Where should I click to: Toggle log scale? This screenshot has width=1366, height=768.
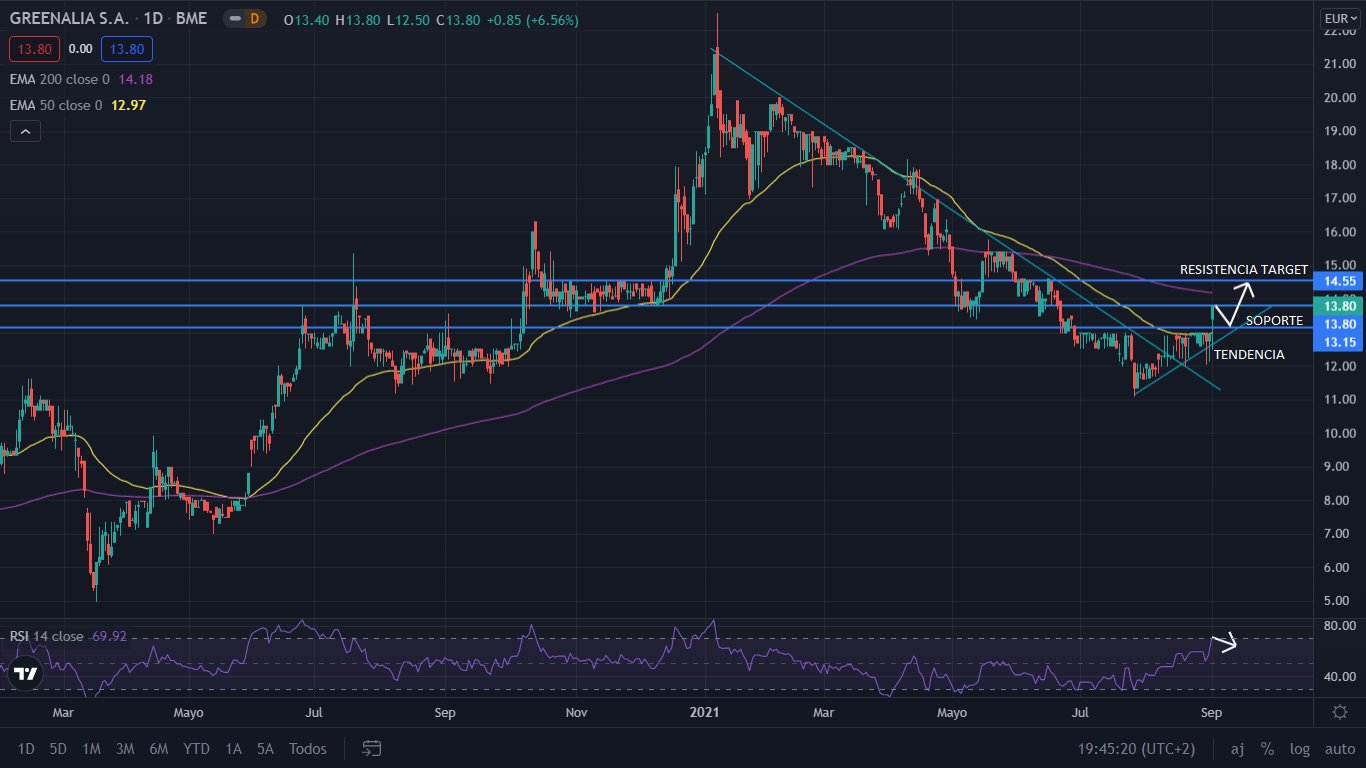point(1300,748)
